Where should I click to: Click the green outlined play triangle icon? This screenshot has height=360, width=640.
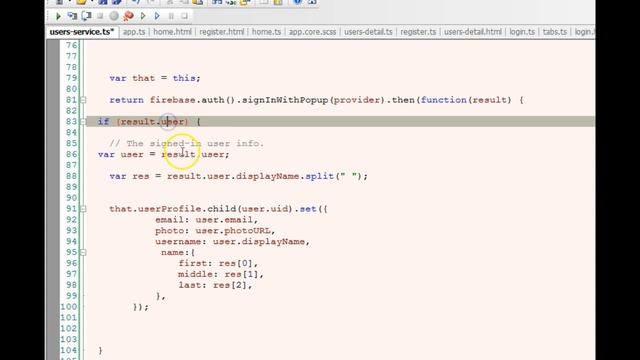143,16
